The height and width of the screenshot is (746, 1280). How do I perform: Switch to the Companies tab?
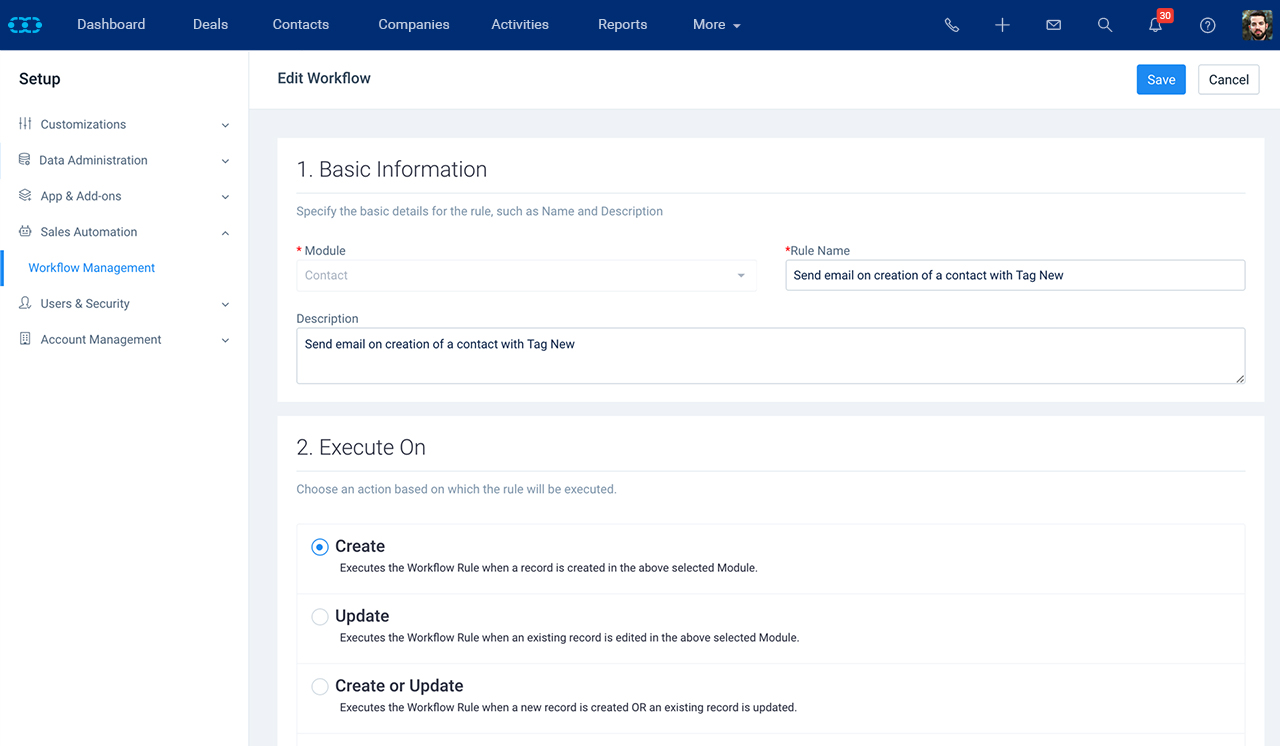point(414,25)
